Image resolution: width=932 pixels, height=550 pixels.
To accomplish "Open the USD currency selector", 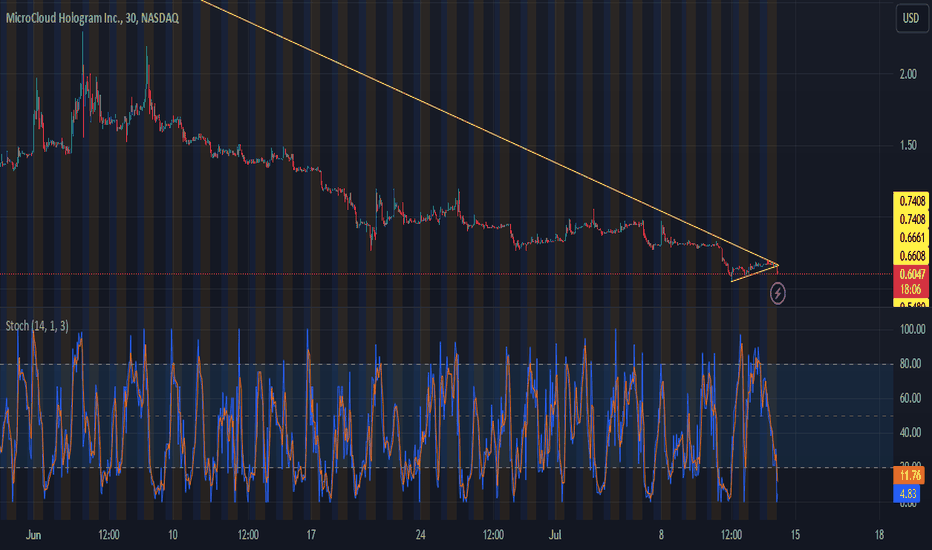I will pyautogui.click(x=911, y=18).
